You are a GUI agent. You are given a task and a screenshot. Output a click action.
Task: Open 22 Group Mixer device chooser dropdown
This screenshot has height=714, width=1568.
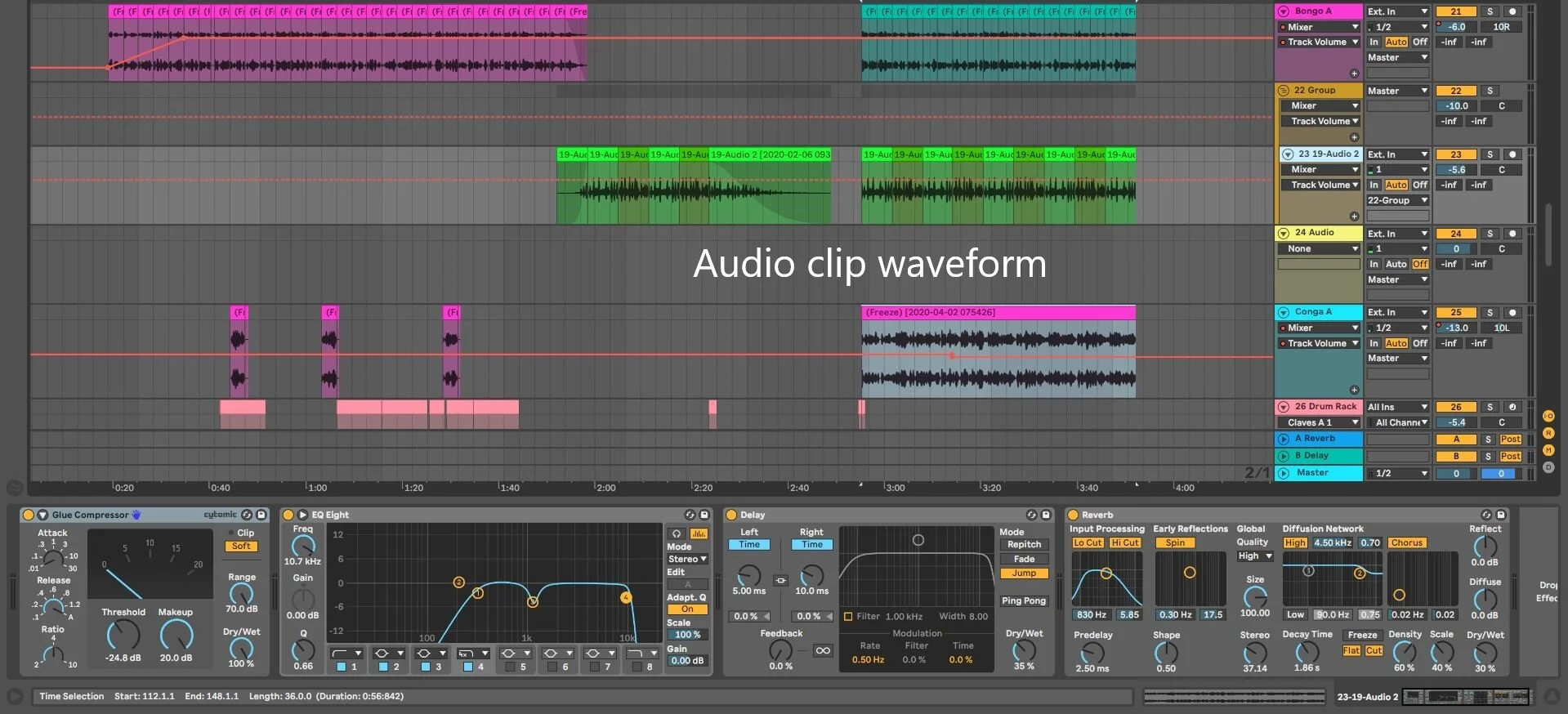pos(1320,106)
